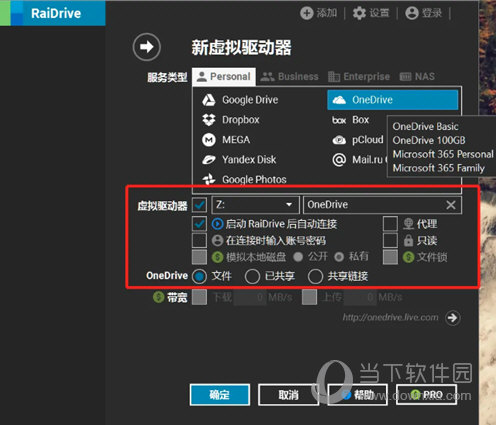Viewport: 496px width, 425px height.
Task: Select the 已共享 radio button
Action: (x=252, y=276)
